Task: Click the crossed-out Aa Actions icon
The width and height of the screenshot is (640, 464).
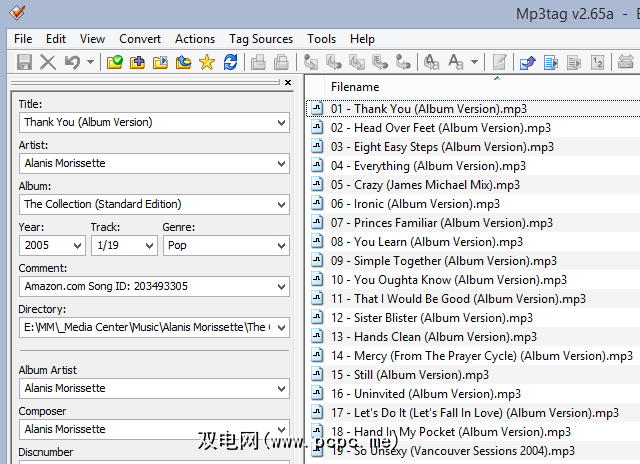Action: (x=431, y=62)
